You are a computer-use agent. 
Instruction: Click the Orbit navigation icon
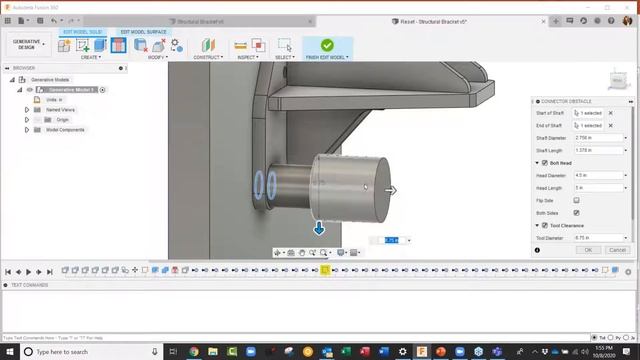click(278, 253)
